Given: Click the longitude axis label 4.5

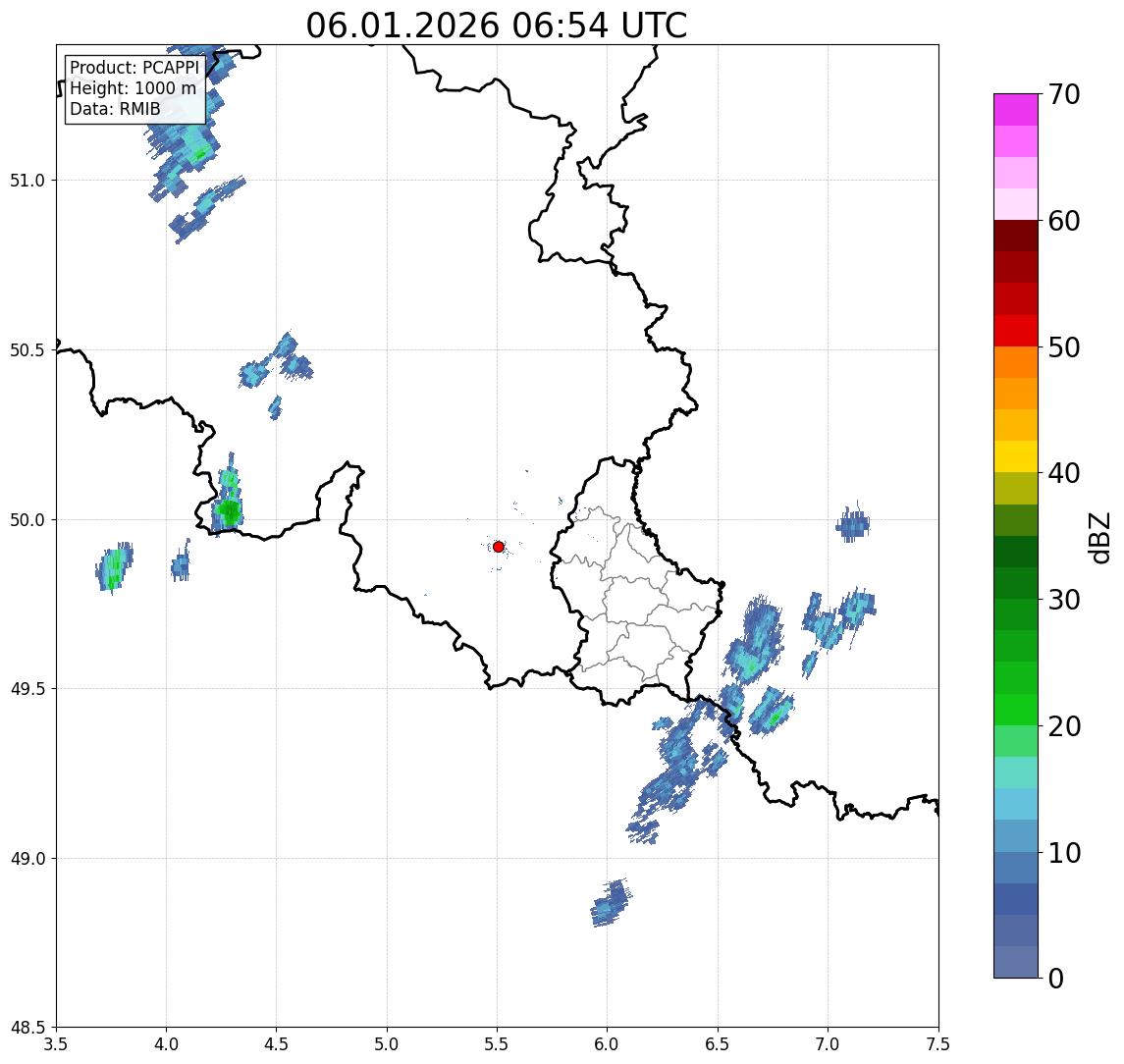Looking at the screenshot, I should tap(277, 1044).
